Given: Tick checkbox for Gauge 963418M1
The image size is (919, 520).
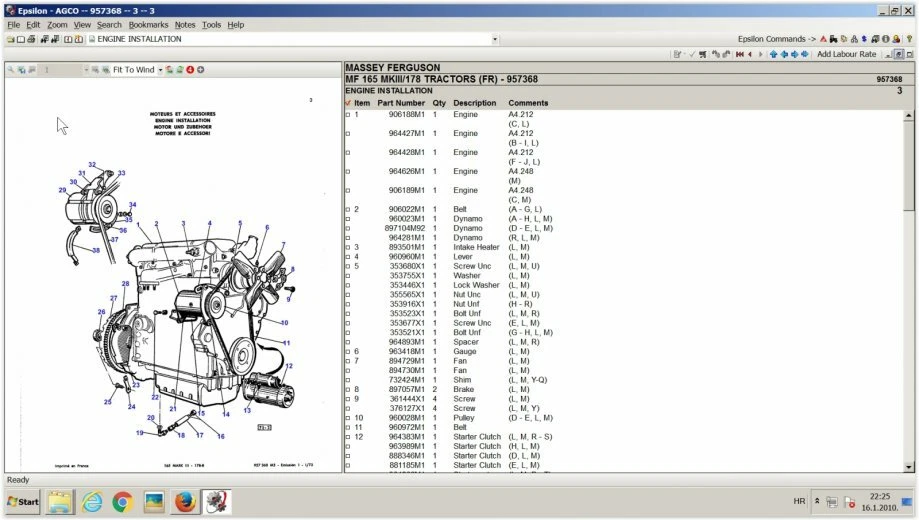Looking at the screenshot, I should click(348, 352).
